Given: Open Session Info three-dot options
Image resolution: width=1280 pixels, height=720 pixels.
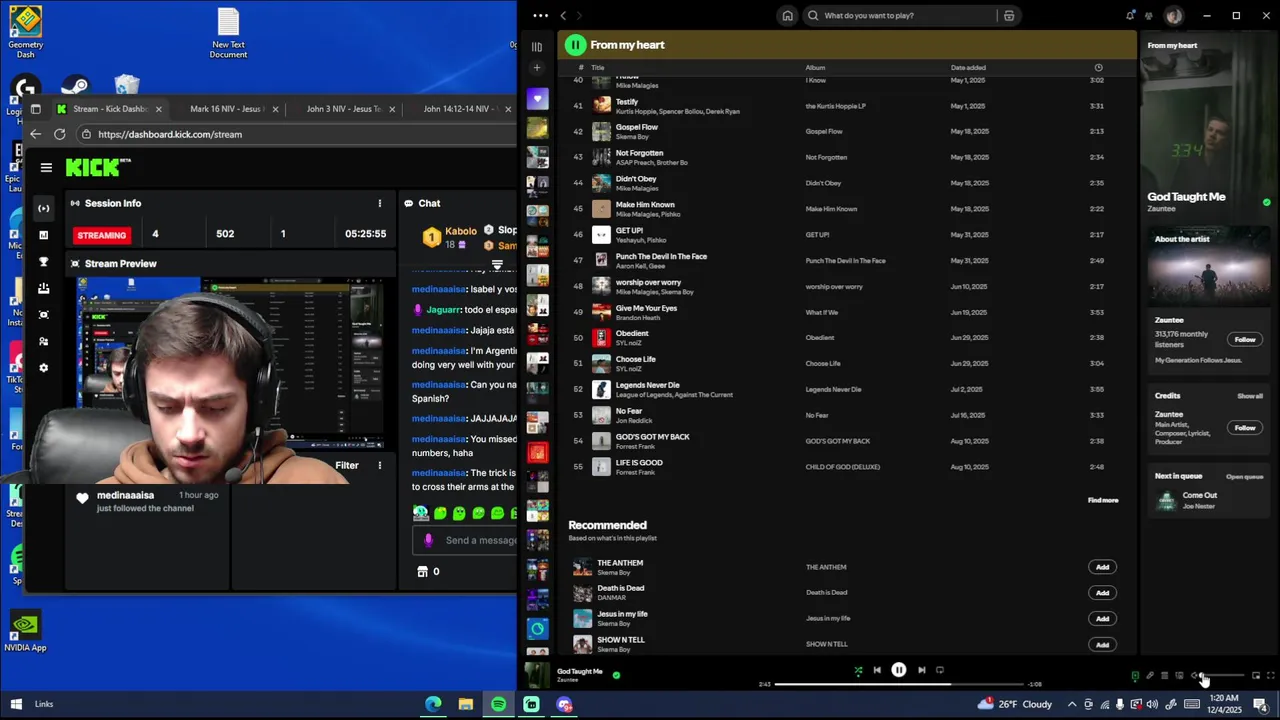Looking at the screenshot, I should click(379, 203).
